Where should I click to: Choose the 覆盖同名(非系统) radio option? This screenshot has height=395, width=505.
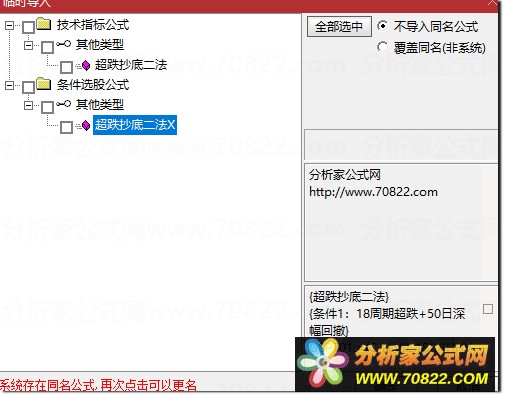[382, 47]
